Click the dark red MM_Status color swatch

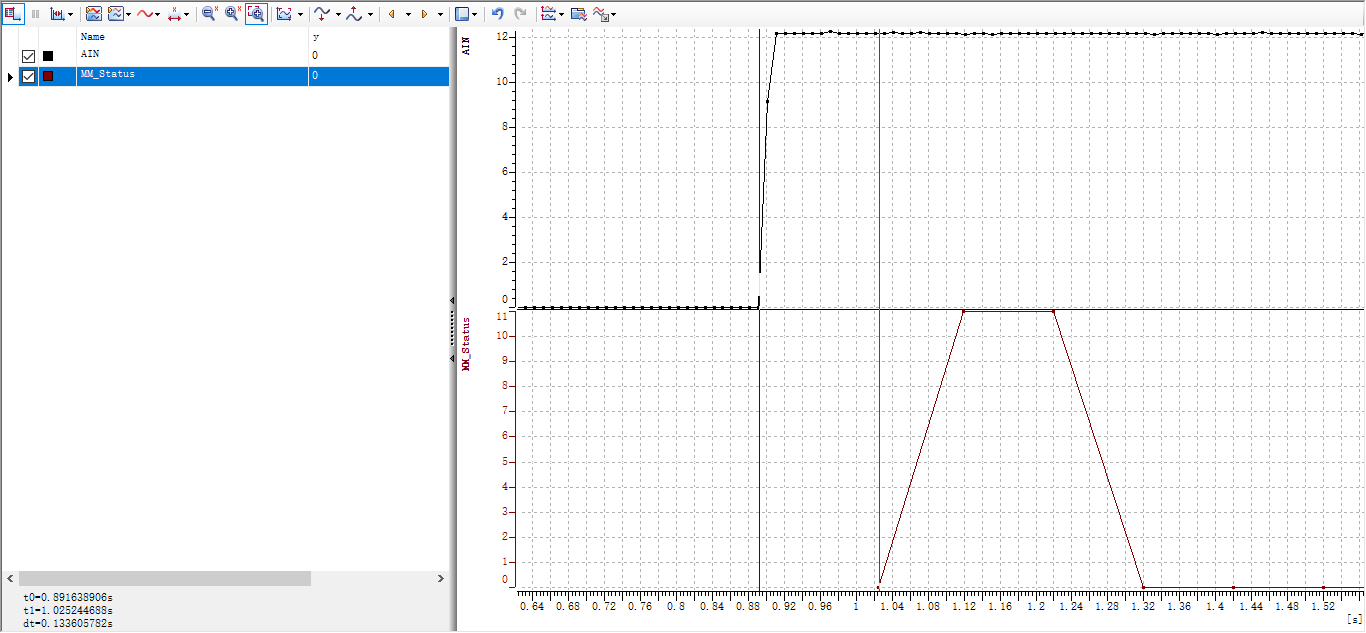click(x=48, y=76)
